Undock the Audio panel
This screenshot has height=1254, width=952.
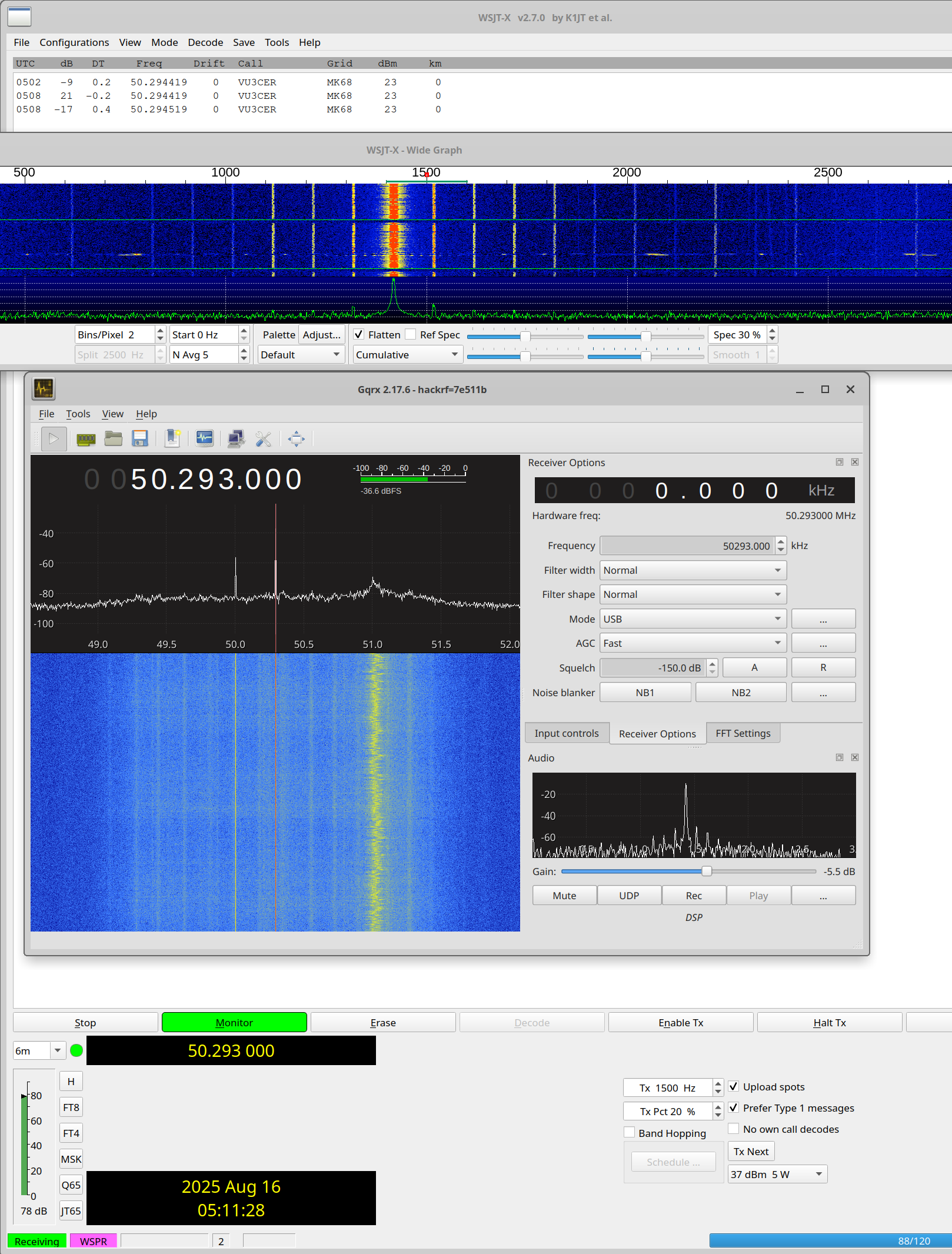840,757
